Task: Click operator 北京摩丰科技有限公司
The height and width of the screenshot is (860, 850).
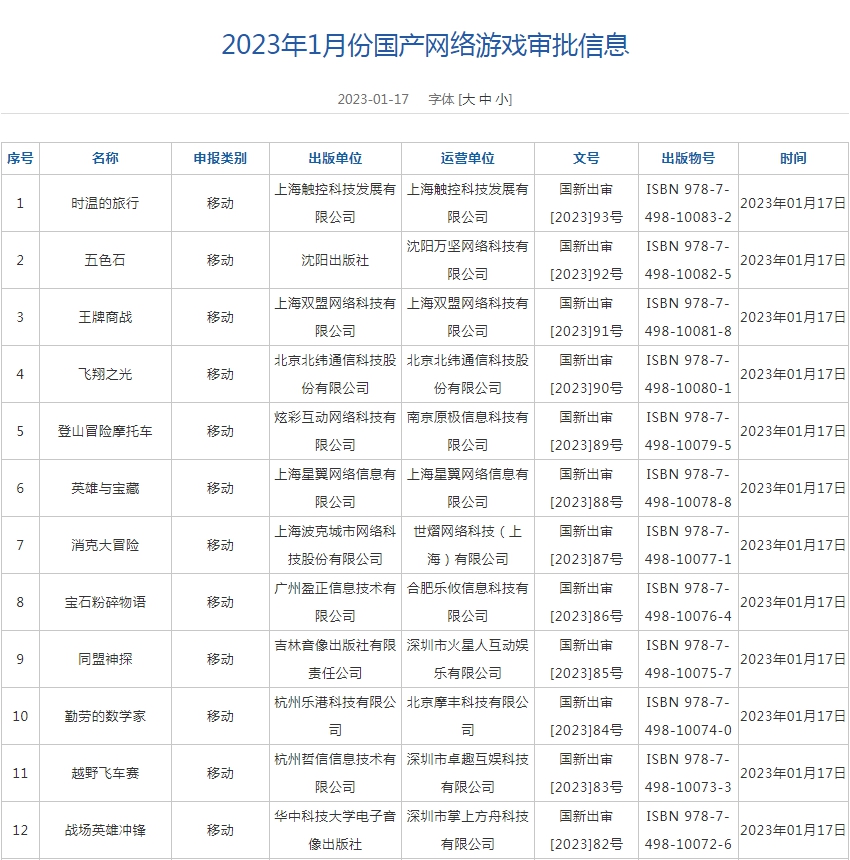Action: tap(468, 717)
